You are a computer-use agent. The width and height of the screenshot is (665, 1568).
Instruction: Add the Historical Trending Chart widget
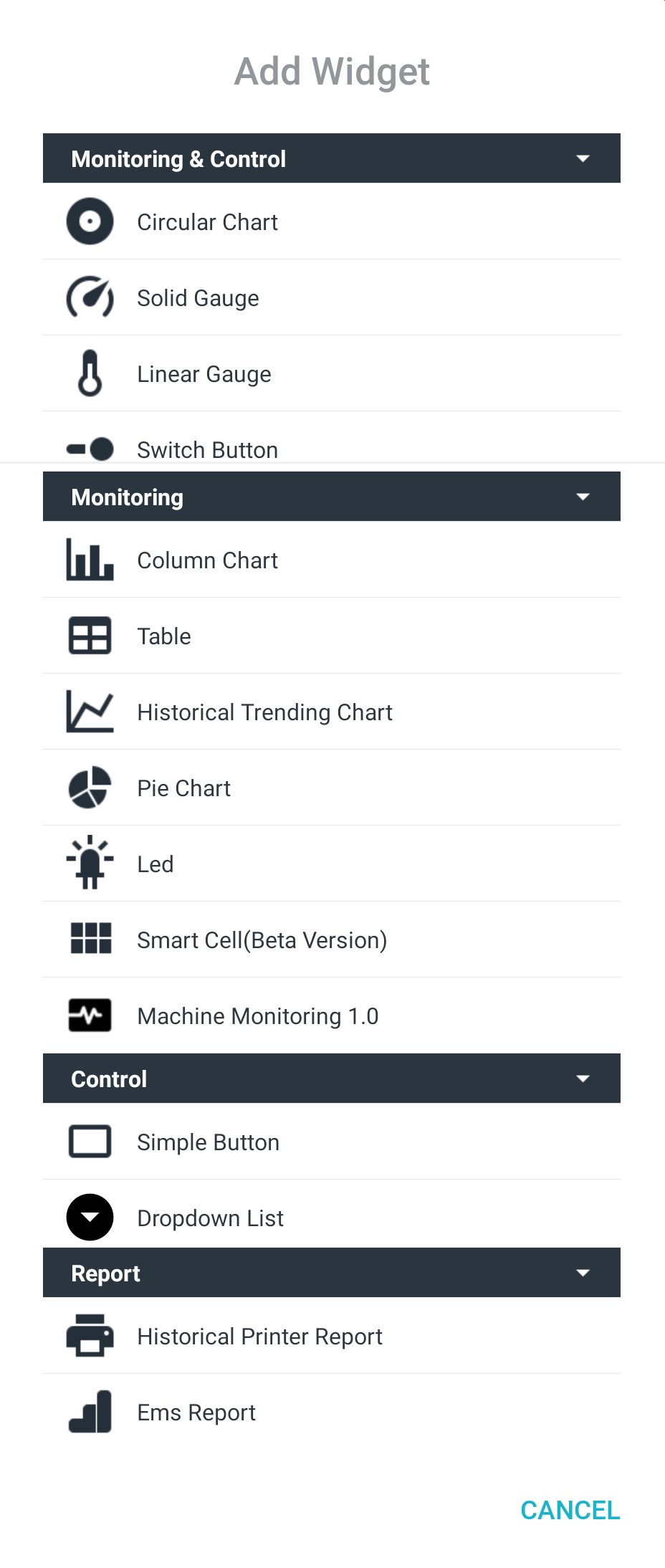332,712
